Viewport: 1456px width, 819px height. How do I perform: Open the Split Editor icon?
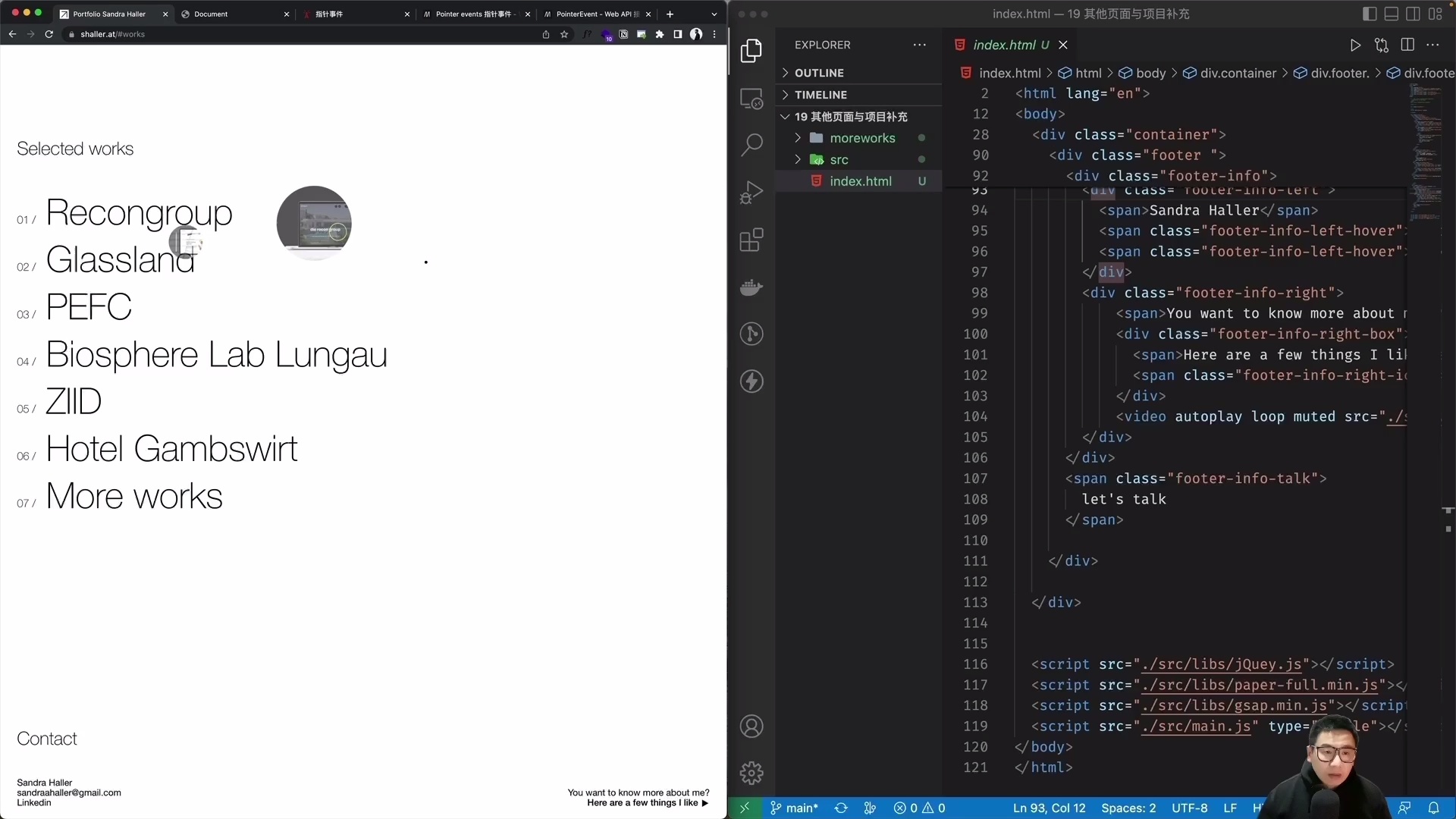[x=1408, y=45]
